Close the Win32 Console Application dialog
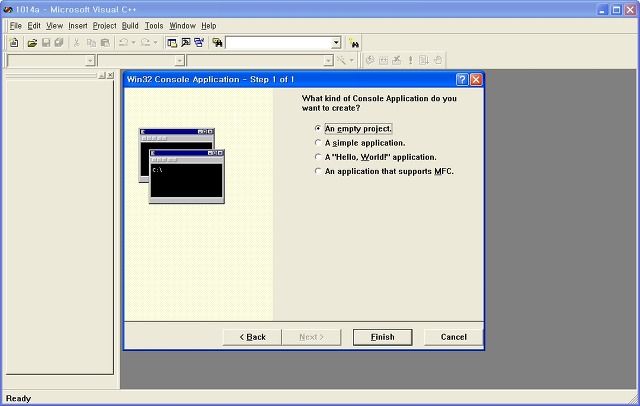This screenshot has width=640, height=406. 476,79
